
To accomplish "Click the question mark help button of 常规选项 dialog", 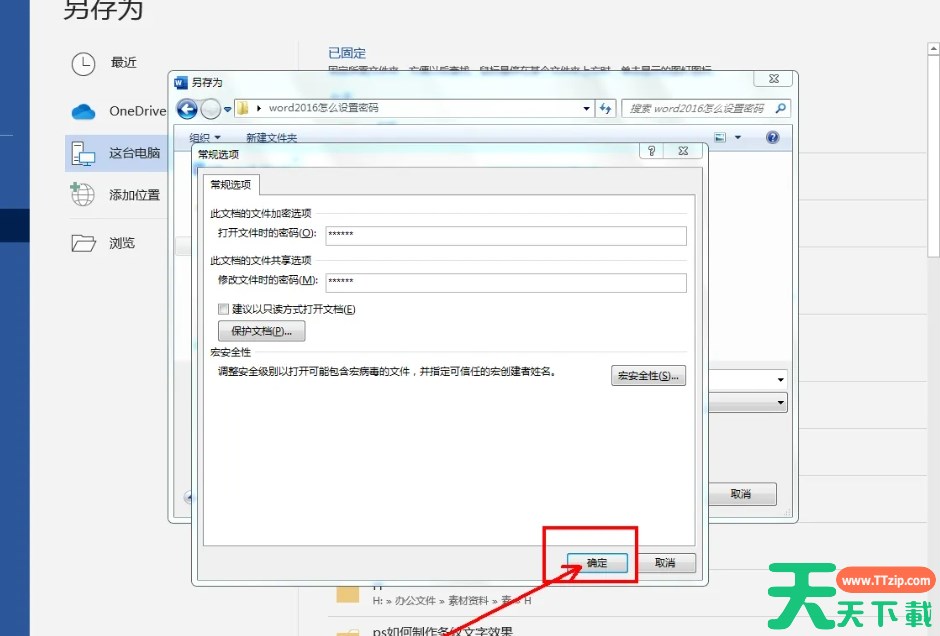I will [651, 151].
